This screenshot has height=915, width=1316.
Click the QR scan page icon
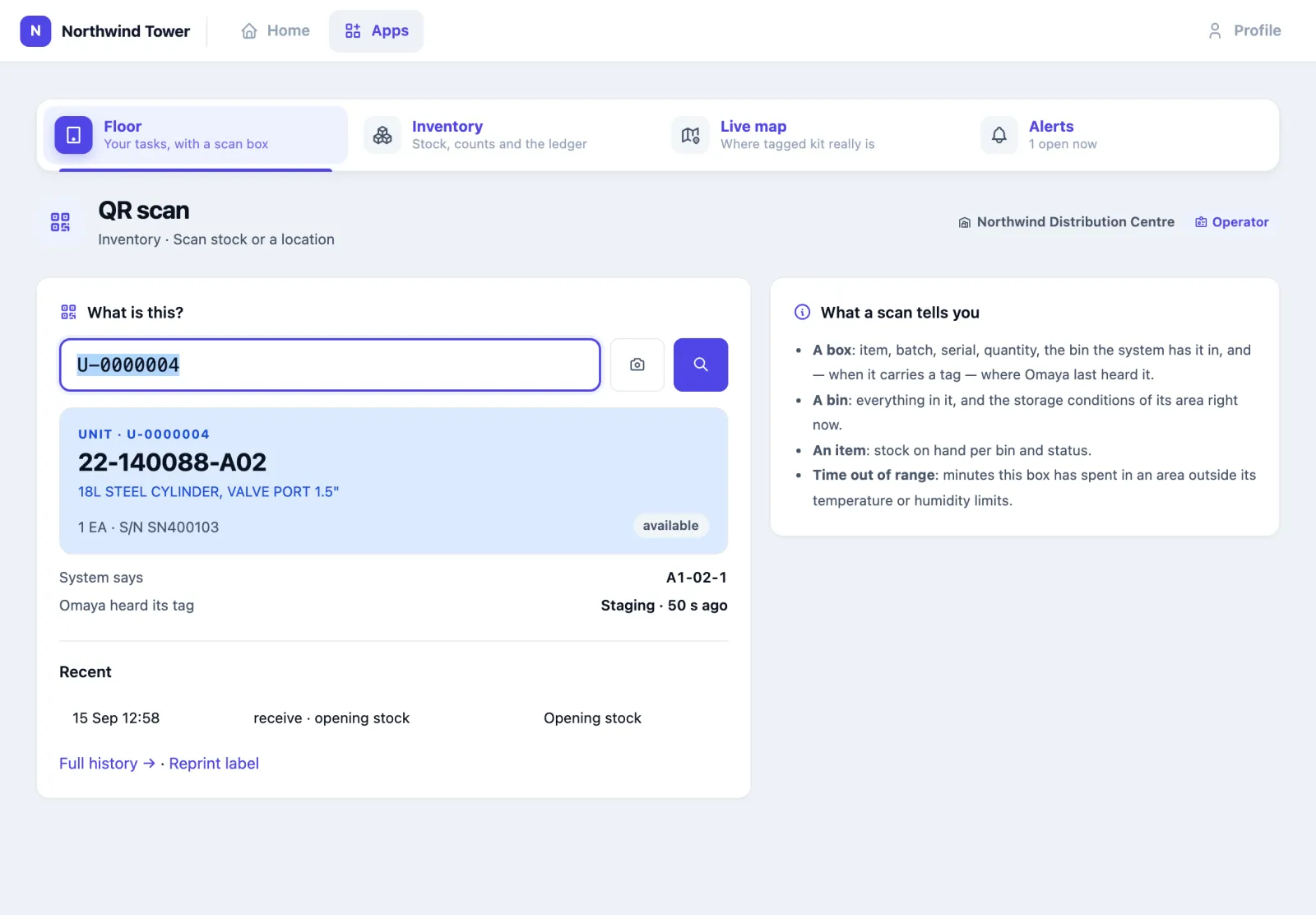(60, 222)
